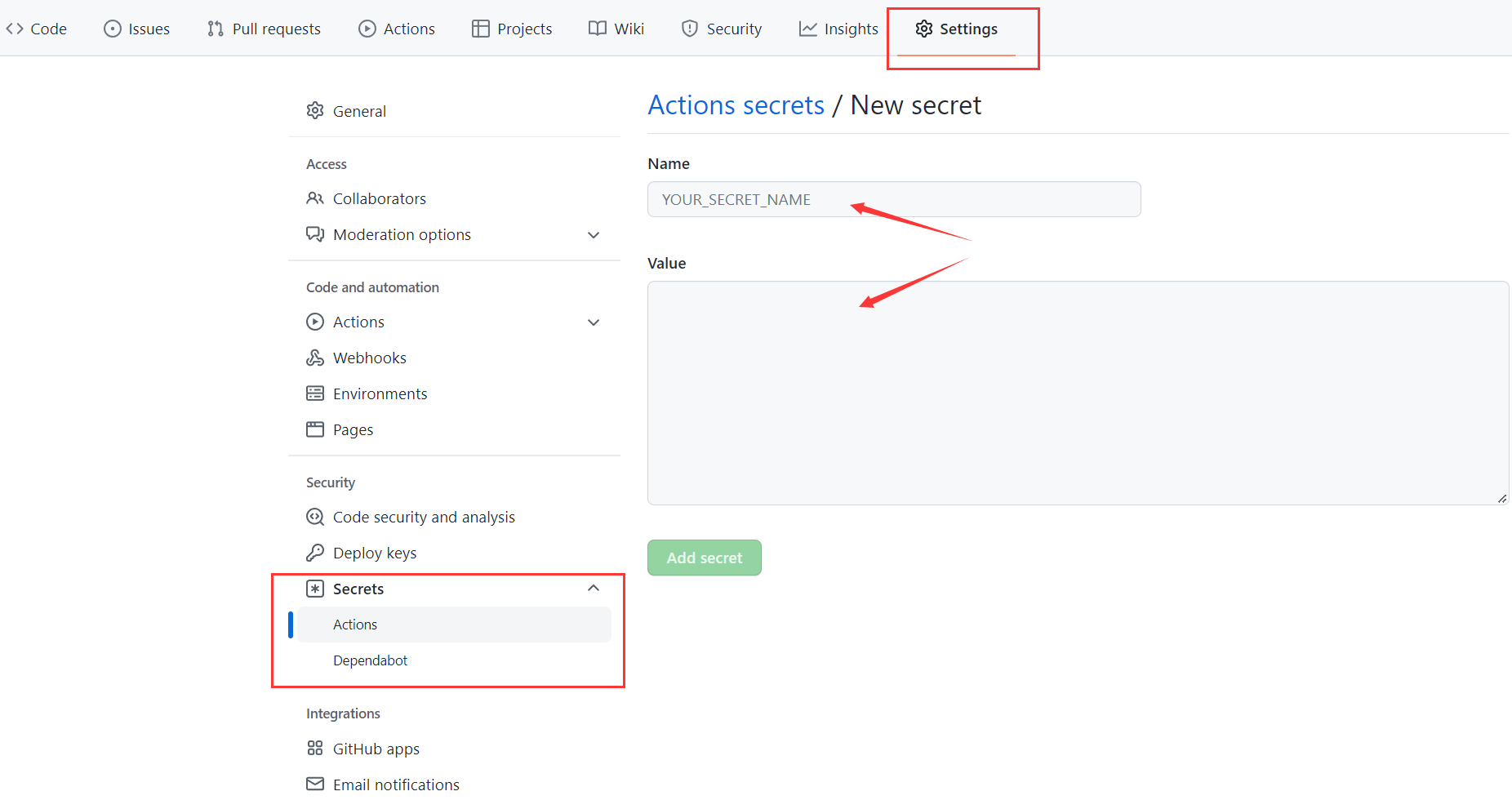1512x809 pixels.
Task: Click the Email notifications option
Action: (395, 784)
